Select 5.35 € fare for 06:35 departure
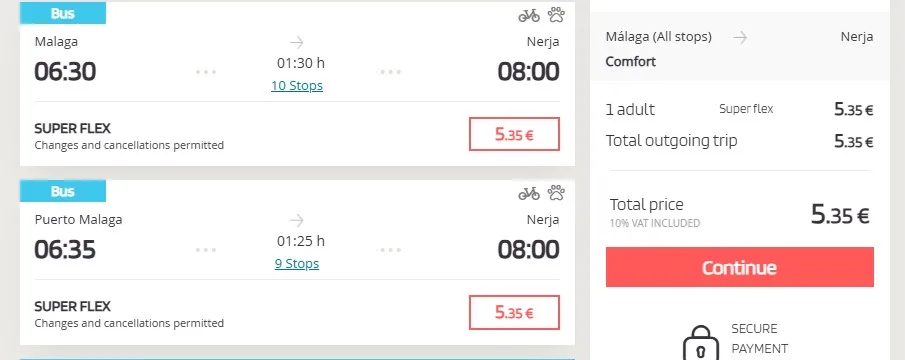The image size is (905, 360). [514, 313]
